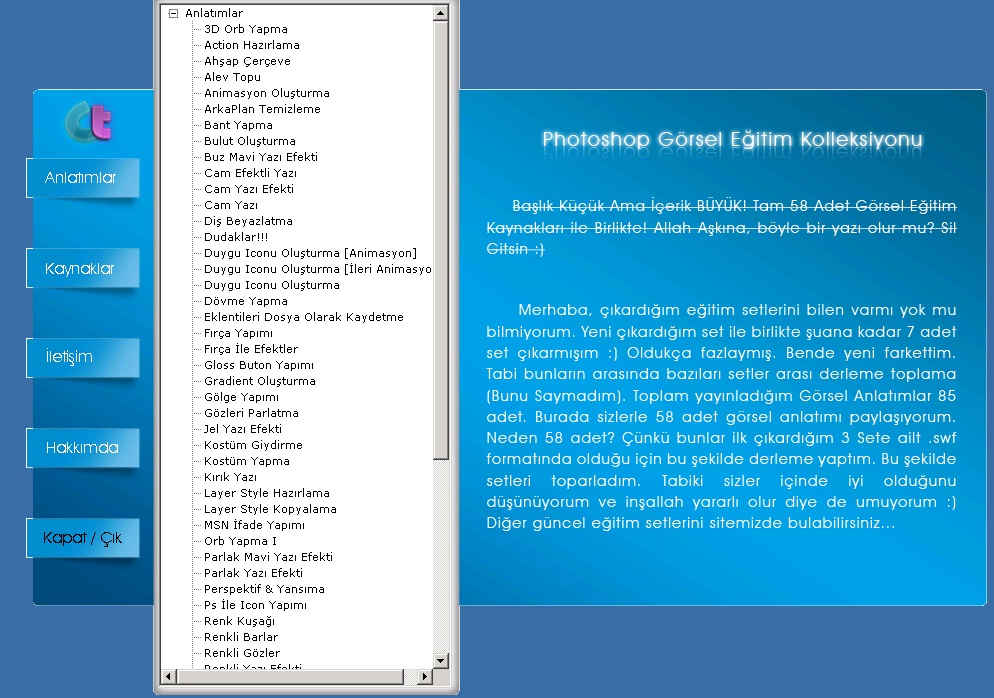Select Duygu Iconu Oluşturma [İleri Animasyon]

318,269
